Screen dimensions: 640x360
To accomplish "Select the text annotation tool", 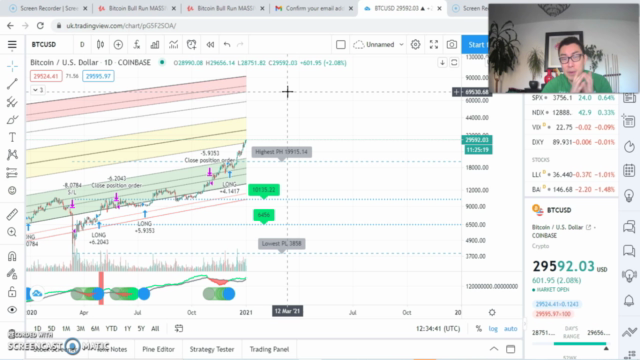I will click(12, 137).
